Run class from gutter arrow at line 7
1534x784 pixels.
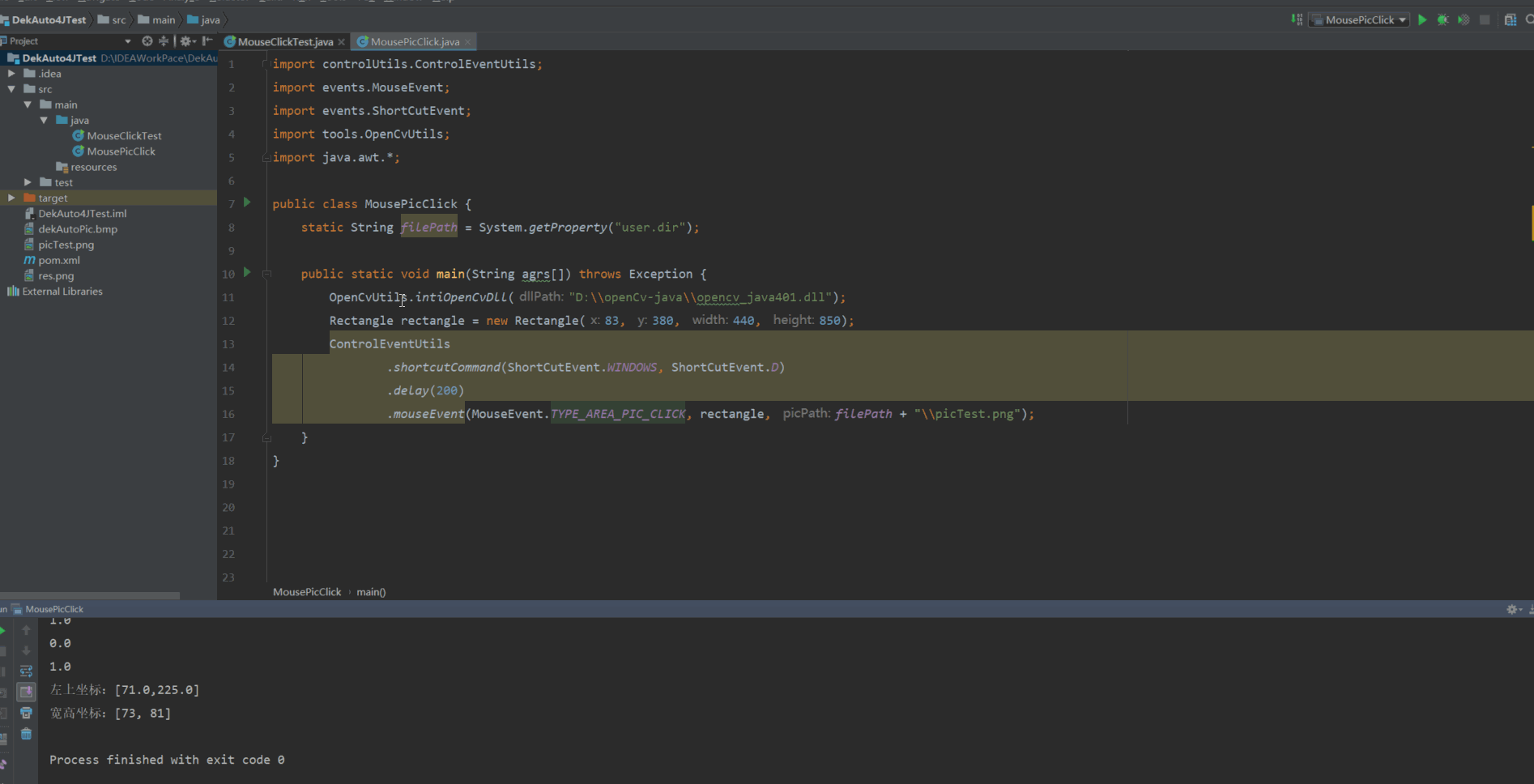click(x=247, y=202)
